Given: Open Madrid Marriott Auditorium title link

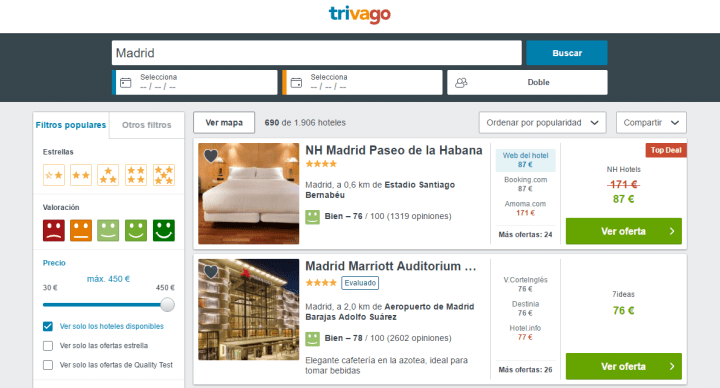Looking at the screenshot, I should pyautogui.click(x=391, y=266).
